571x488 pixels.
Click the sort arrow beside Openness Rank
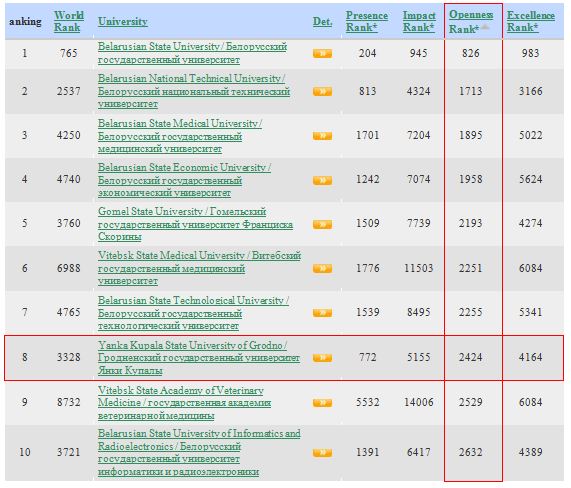[x=485, y=28]
